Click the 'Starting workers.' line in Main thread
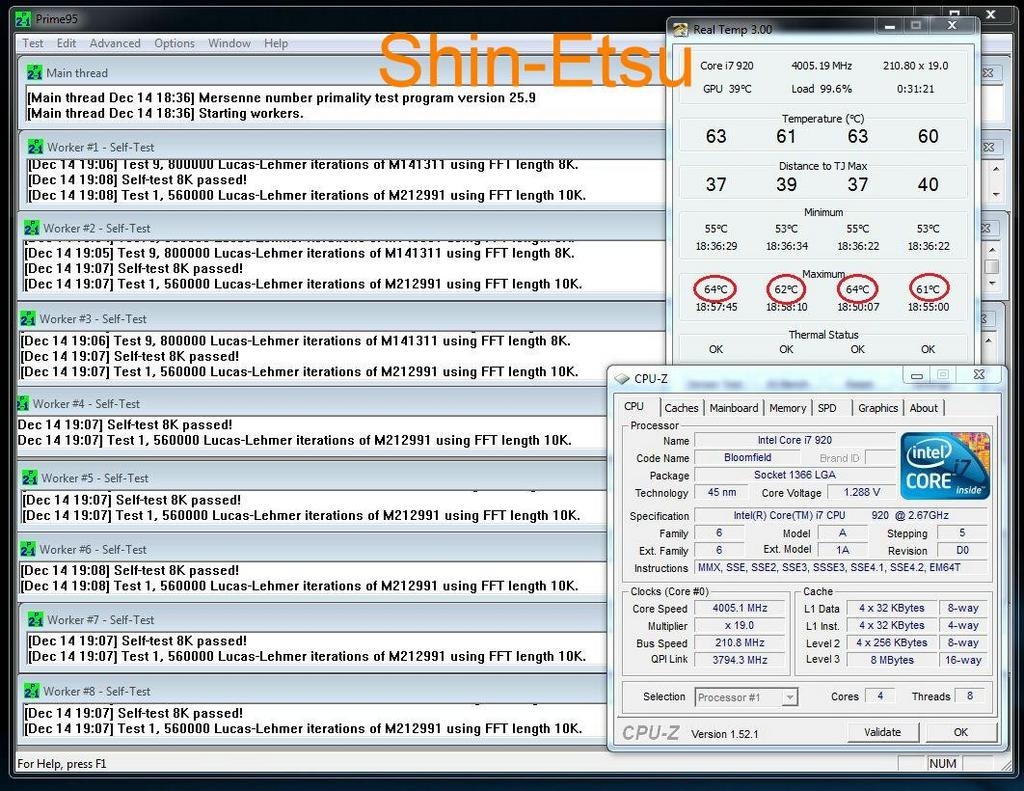 (251, 114)
